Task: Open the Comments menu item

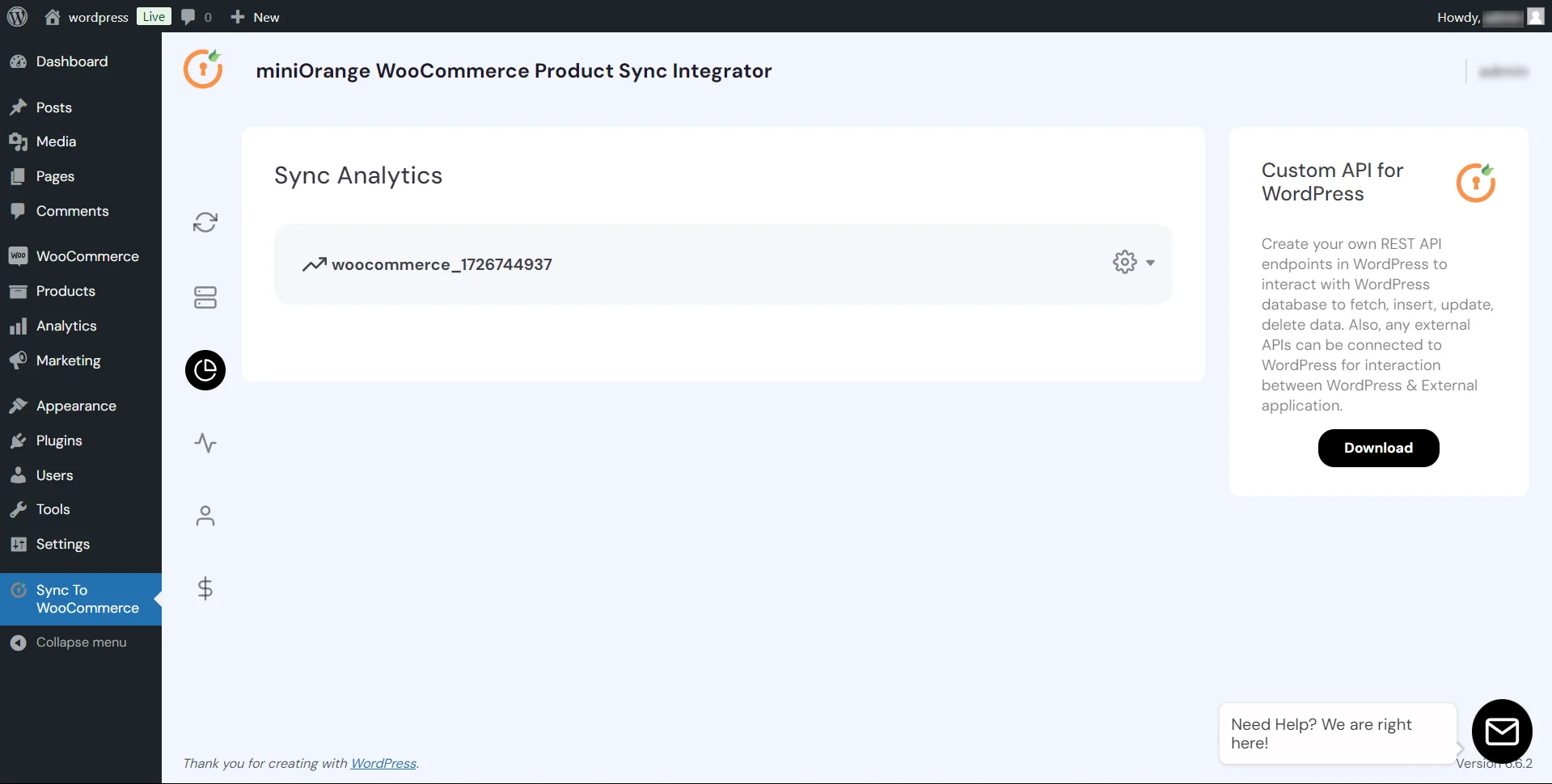Action: tap(81, 211)
